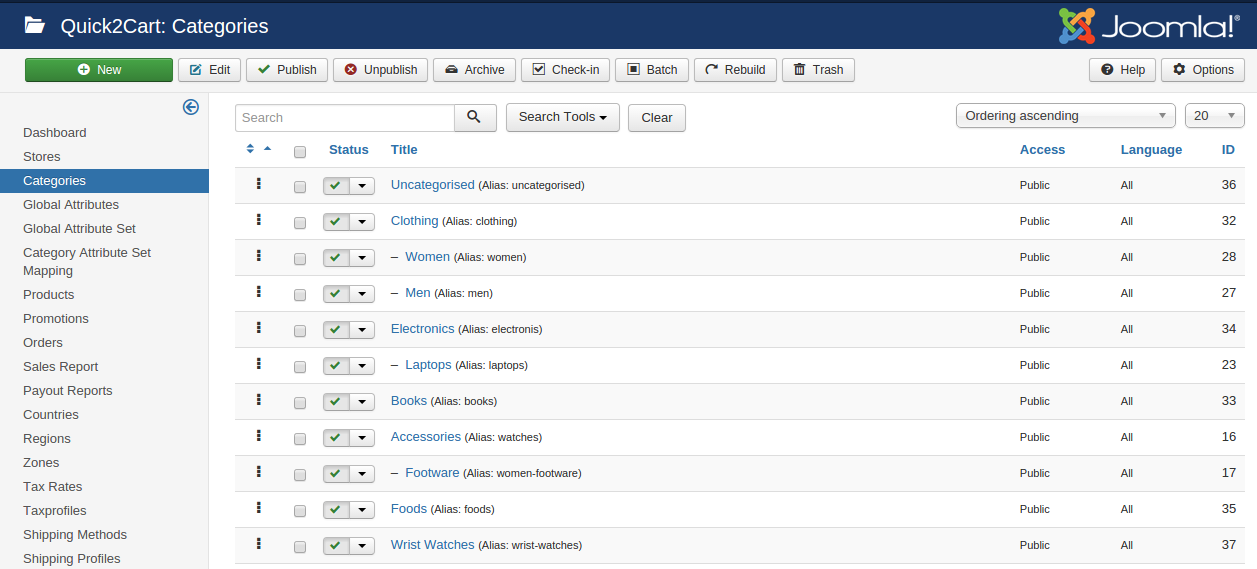Click the green status check for Books
Image resolution: width=1257 pixels, height=569 pixels.
pos(336,401)
